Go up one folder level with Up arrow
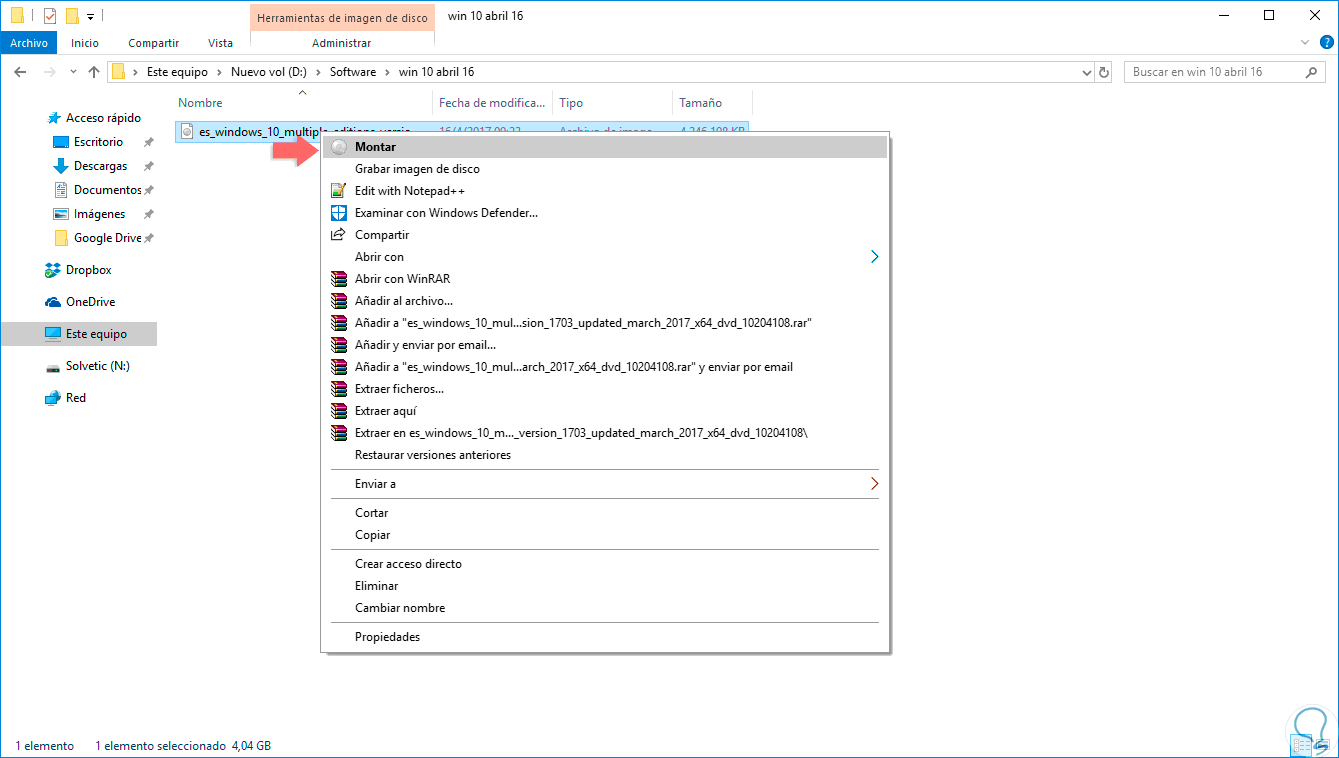 (x=94, y=72)
